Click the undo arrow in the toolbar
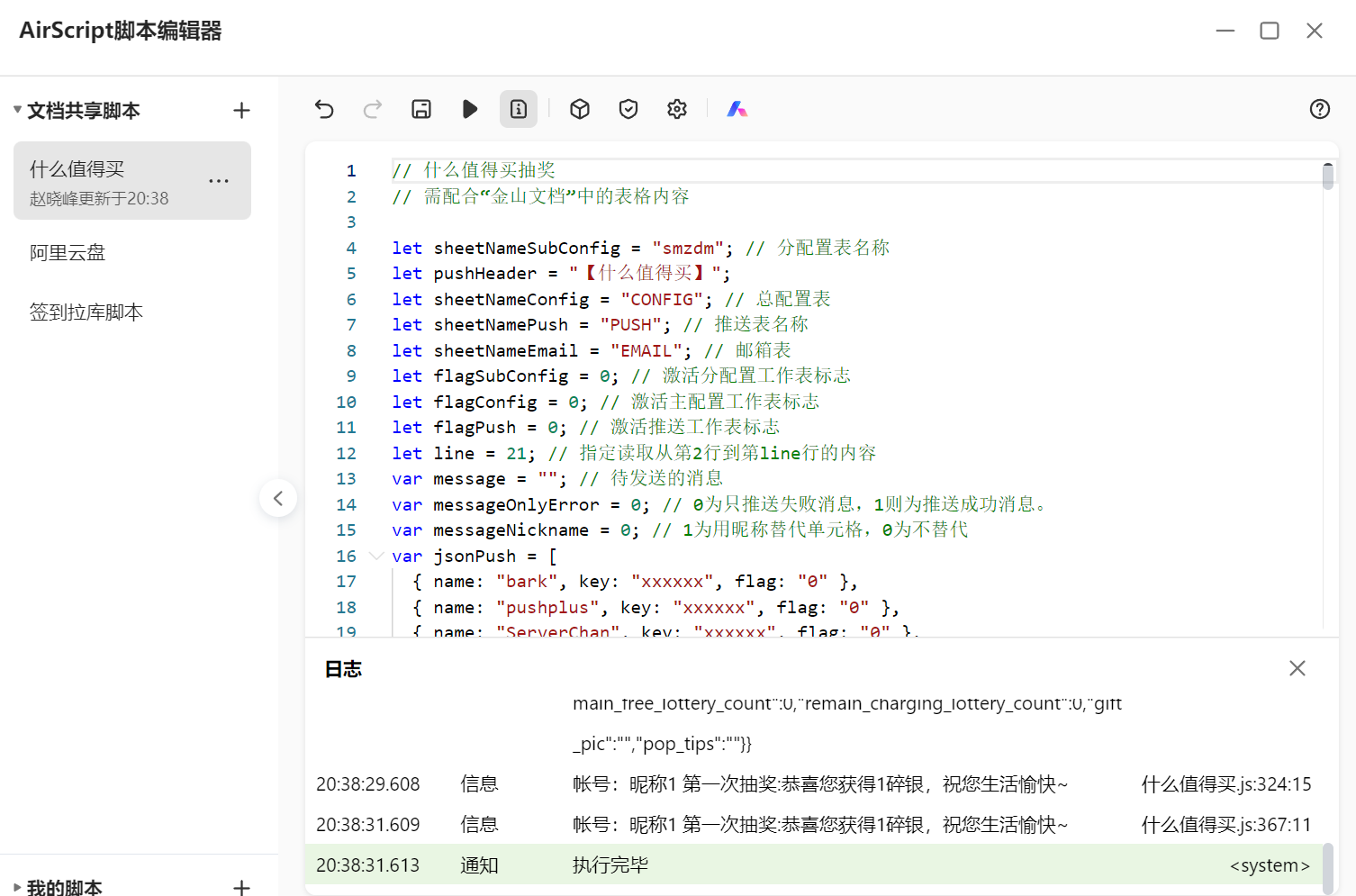 click(x=324, y=109)
